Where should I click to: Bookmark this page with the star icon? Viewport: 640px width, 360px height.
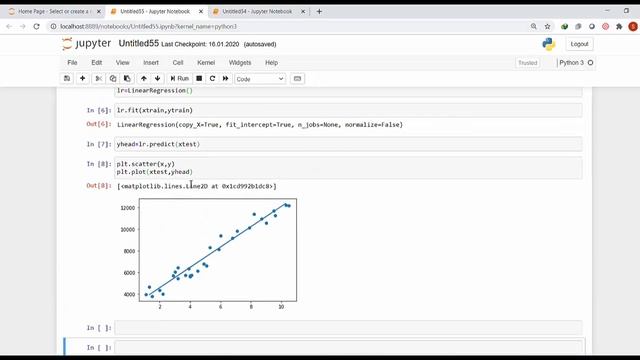[x=547, y=26]
